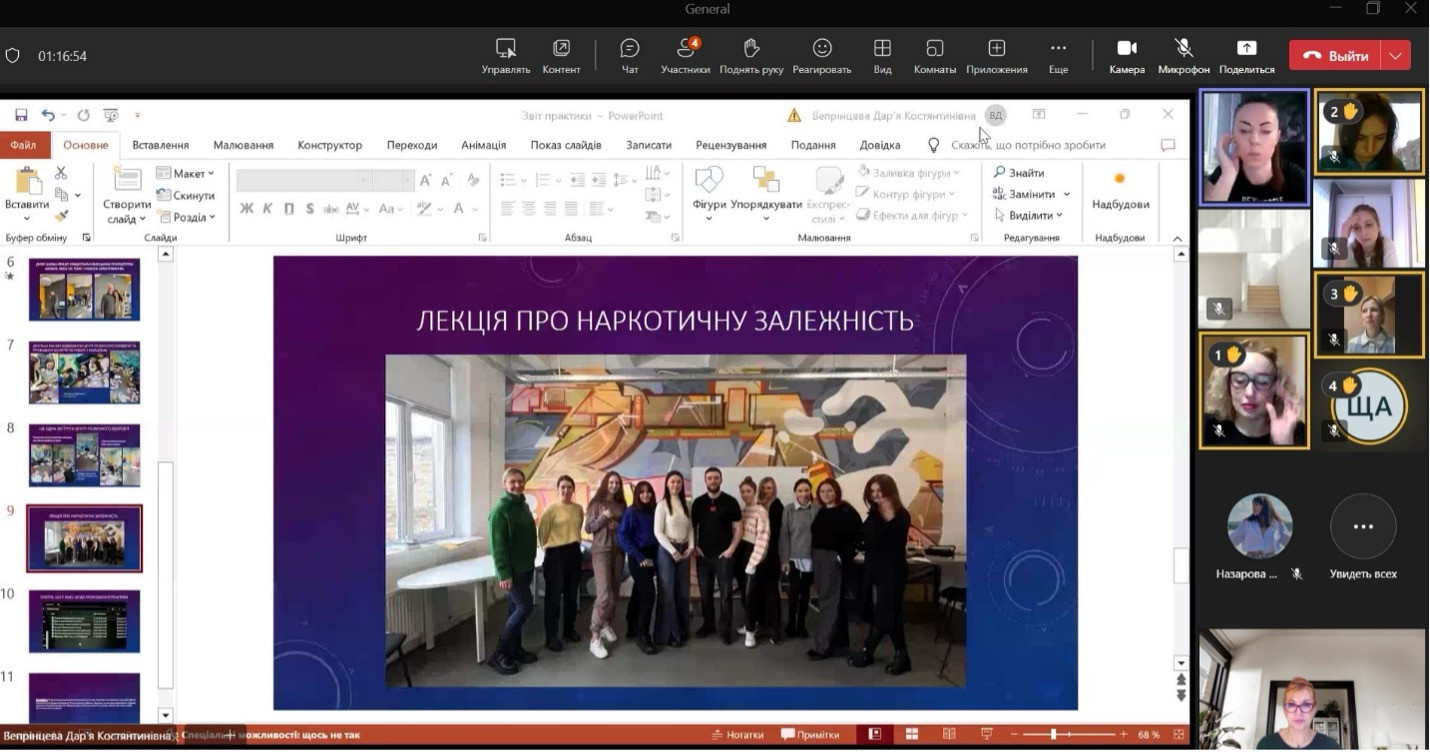Click the Share screen icon
Screen dimensions: 1430x754
(x=1246, y=56)
